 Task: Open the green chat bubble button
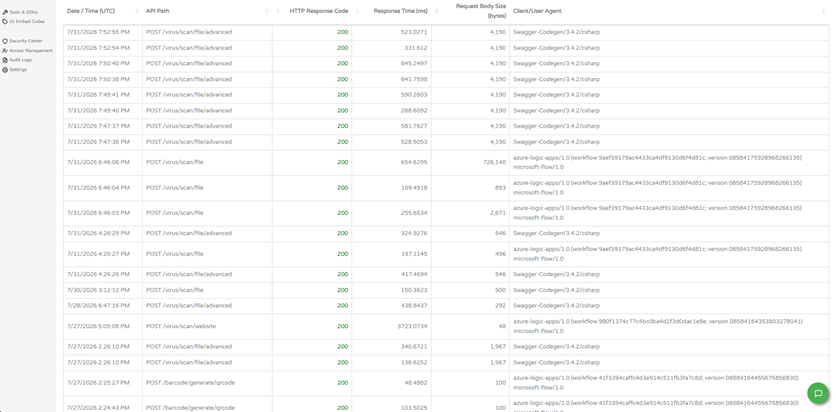click(818, 393)
